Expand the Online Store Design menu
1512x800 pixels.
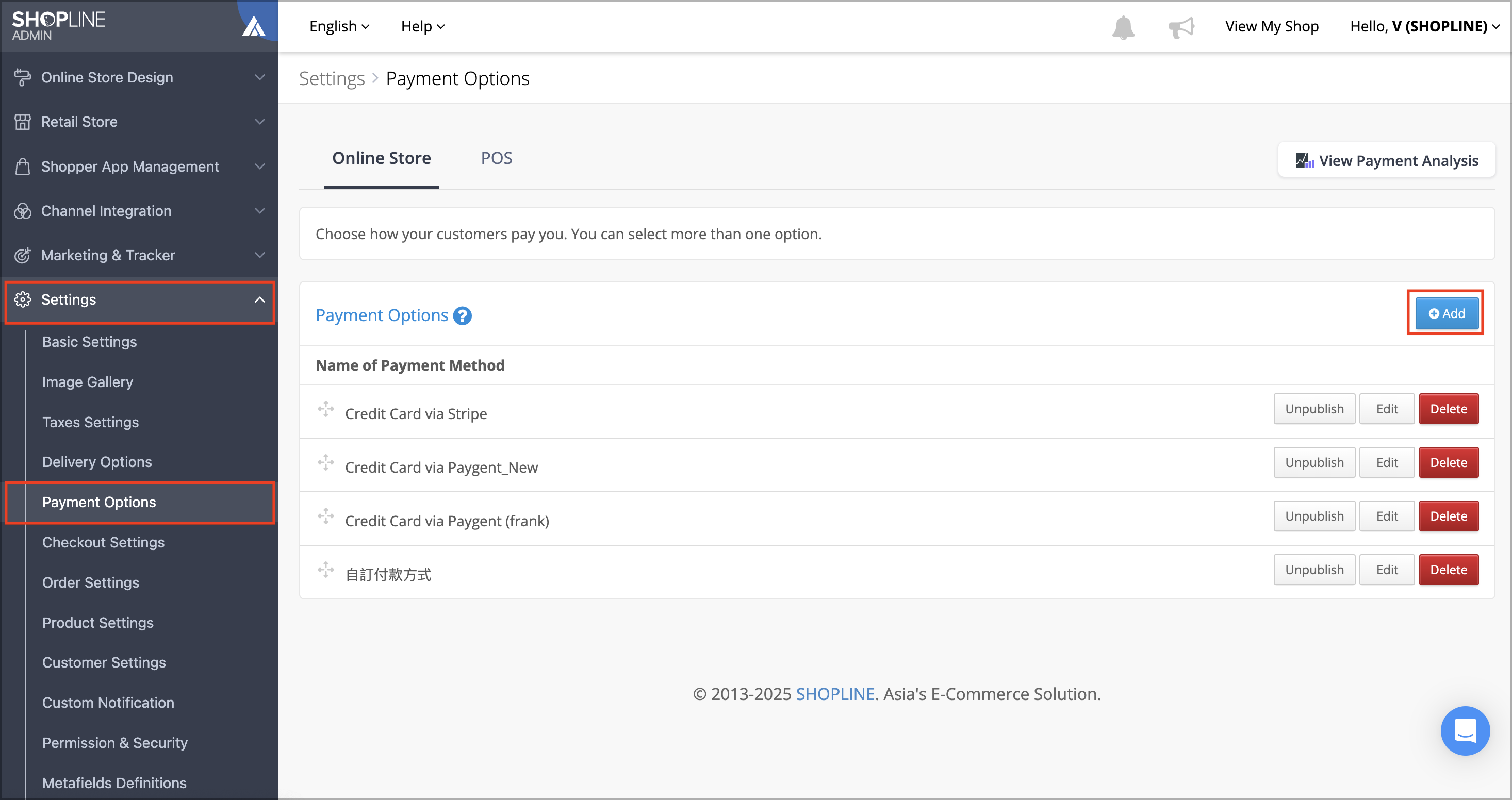point(259,77)
